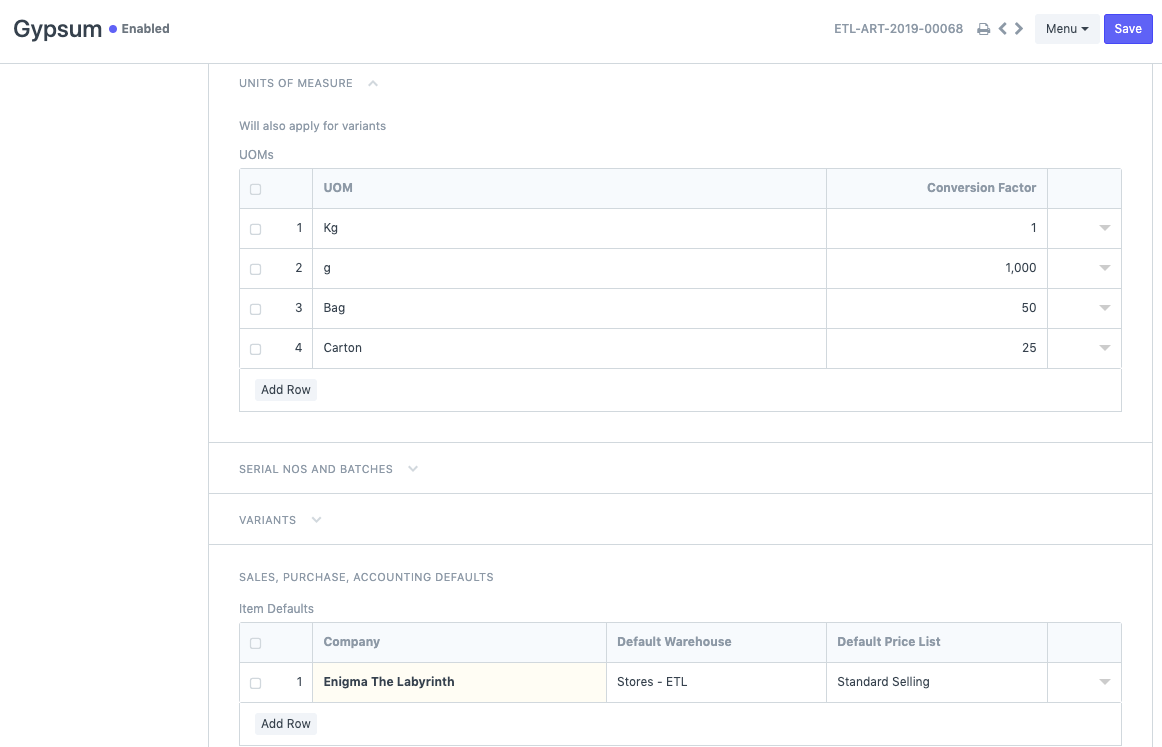Add Row to the UOMs table
The height and width of the screenshot is (747, 1162).
tap(286, 390)
